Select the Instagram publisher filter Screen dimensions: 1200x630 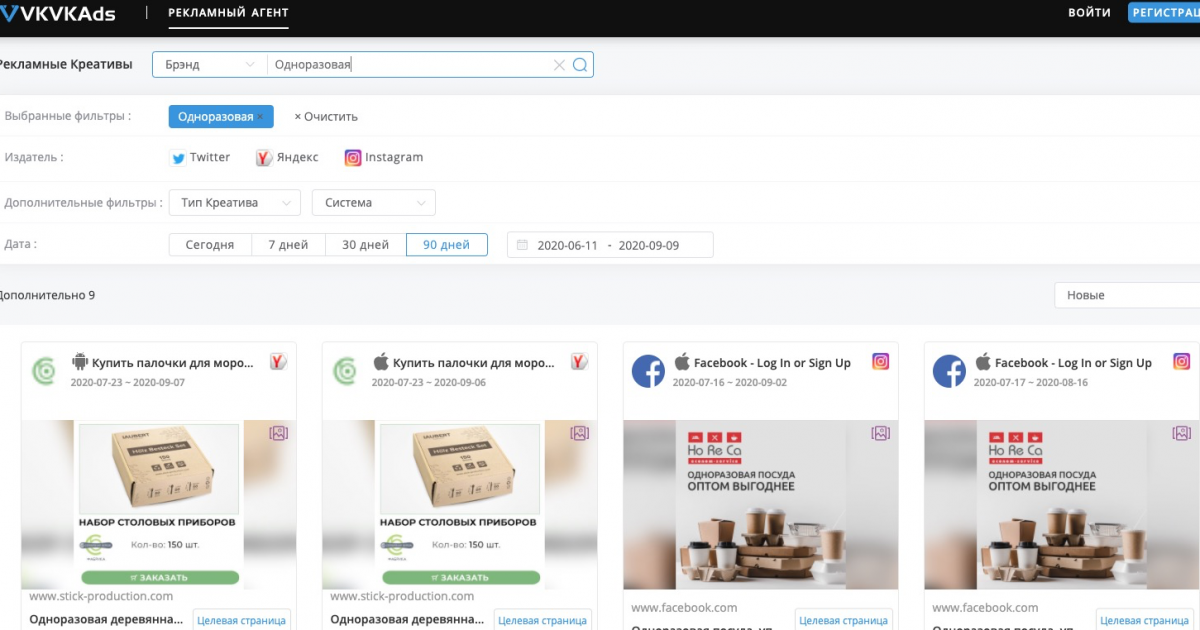[384, 158]
